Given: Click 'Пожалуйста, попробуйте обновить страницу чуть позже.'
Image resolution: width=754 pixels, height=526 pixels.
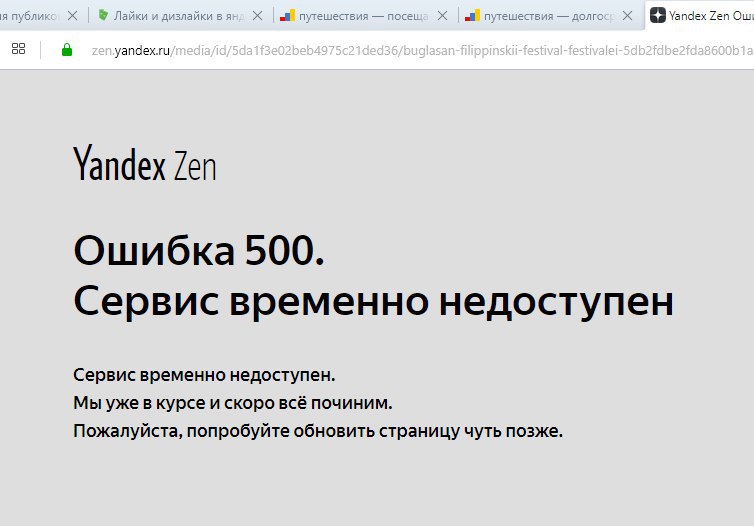Looking at the screenshot, I should [x=318, y=431].
